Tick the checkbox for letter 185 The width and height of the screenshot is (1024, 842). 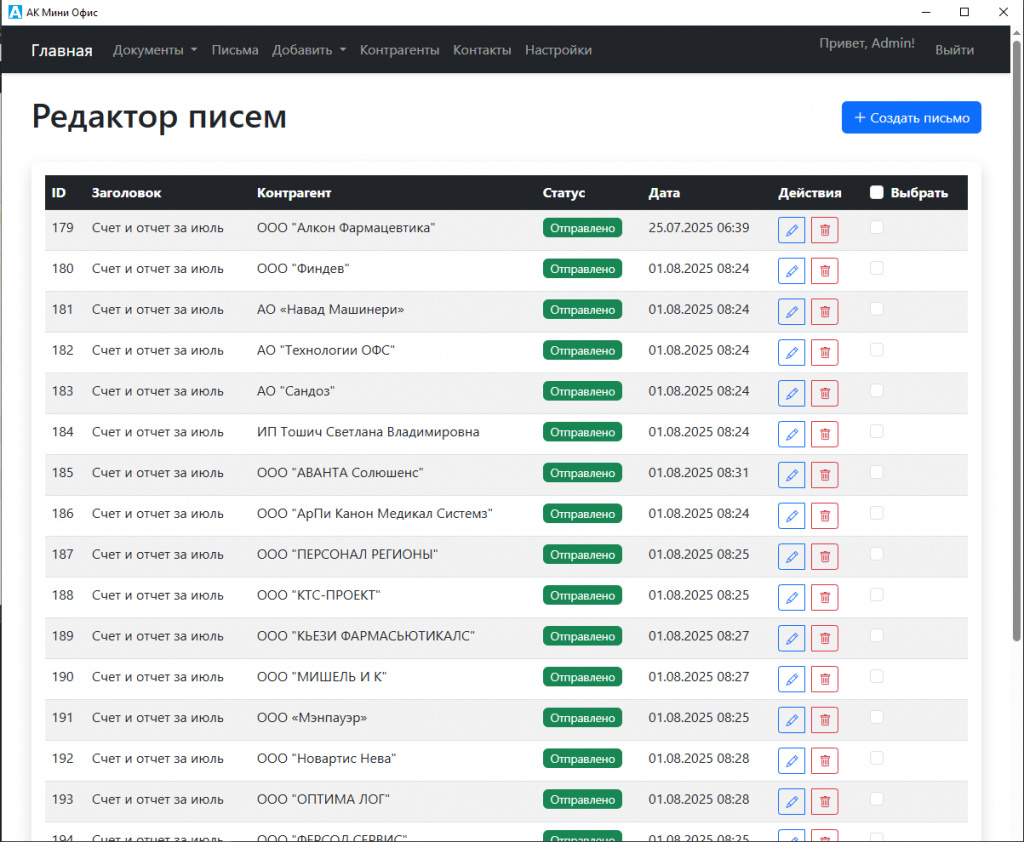click(876, 472)
